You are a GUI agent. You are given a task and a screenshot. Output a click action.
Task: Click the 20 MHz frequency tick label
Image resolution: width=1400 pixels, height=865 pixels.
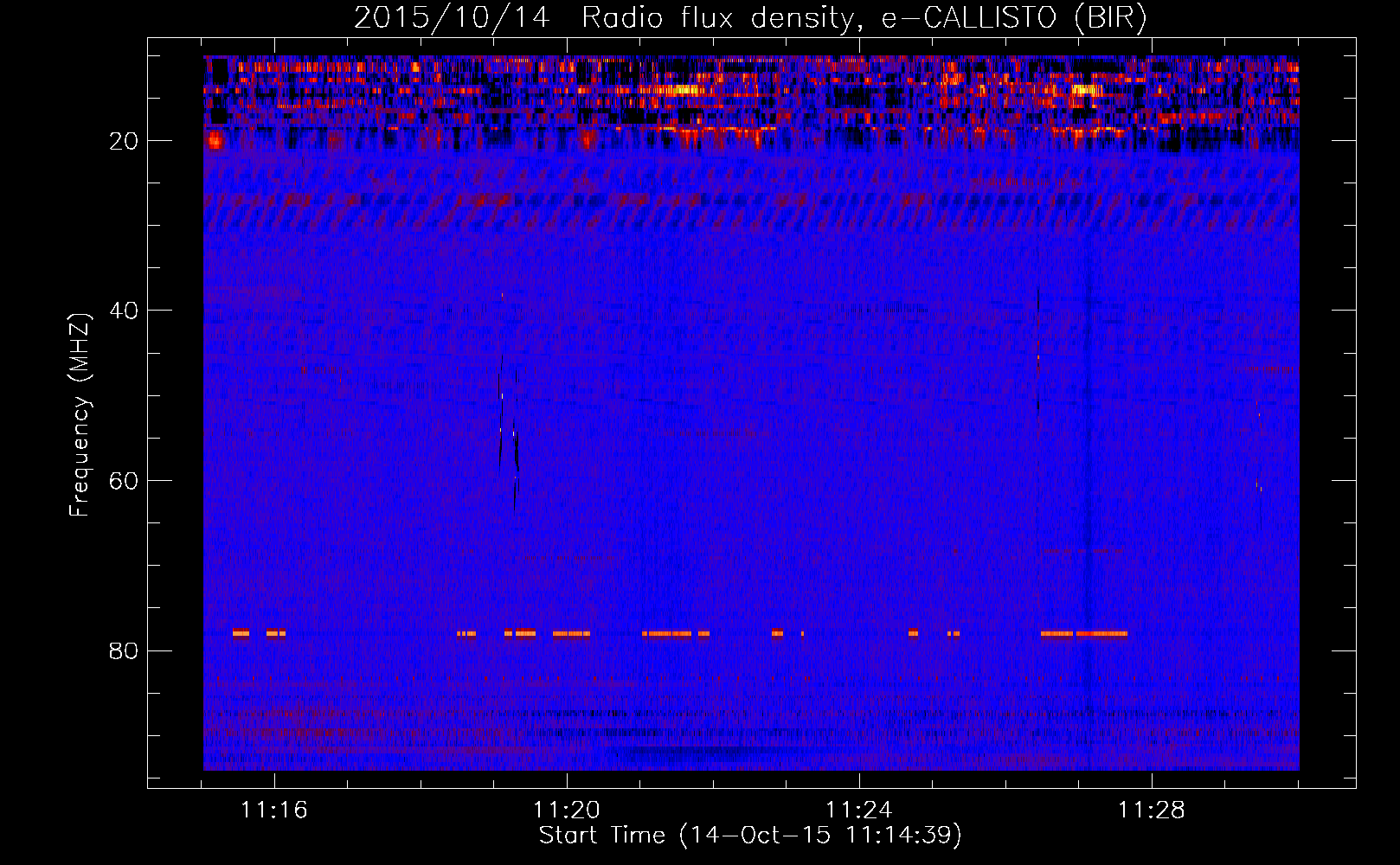pos(124,141)
